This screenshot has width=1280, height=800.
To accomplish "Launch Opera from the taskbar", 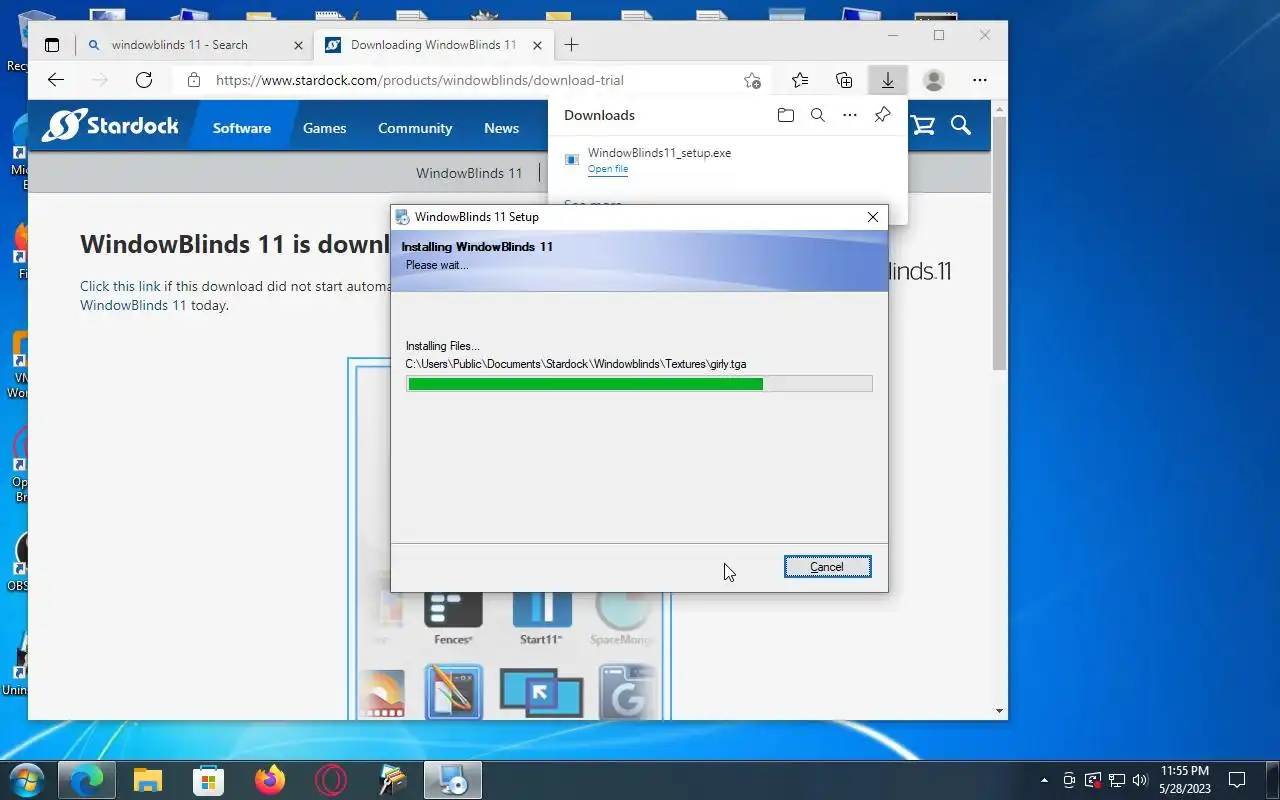I will [x=331, y=780].
